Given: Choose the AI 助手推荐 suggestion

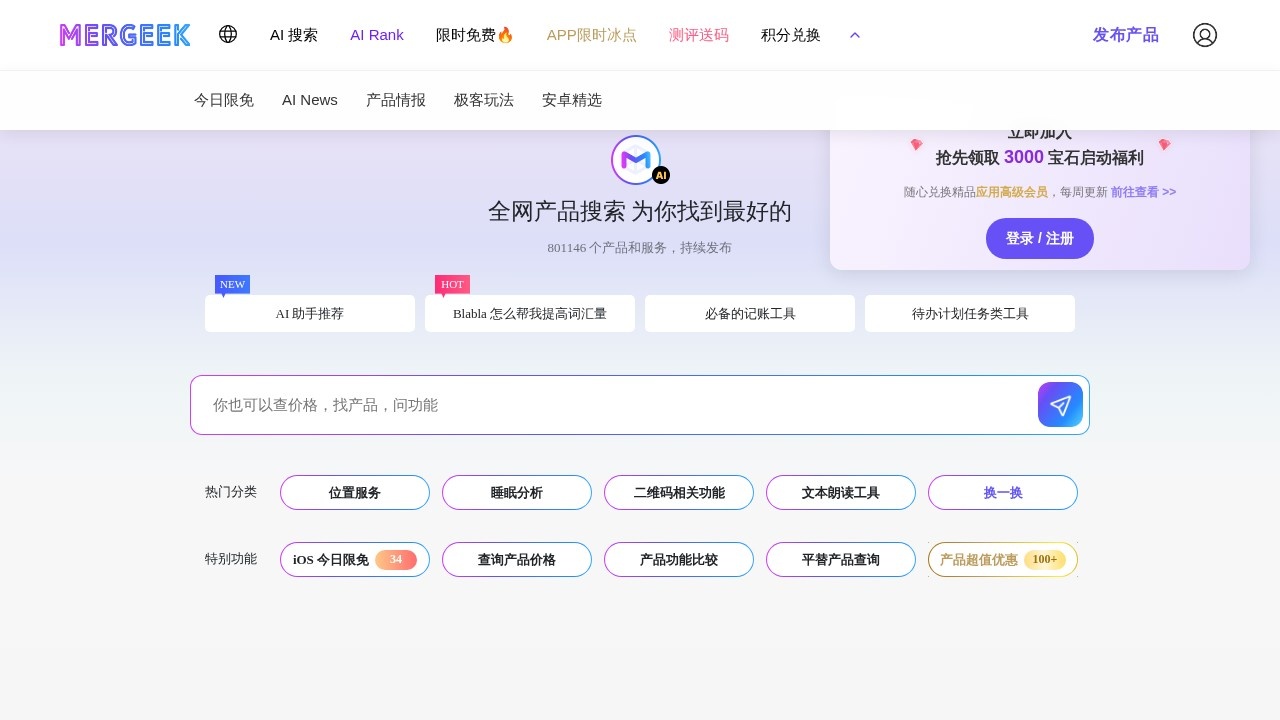Looking at the screenshot, I should point(310,313).
